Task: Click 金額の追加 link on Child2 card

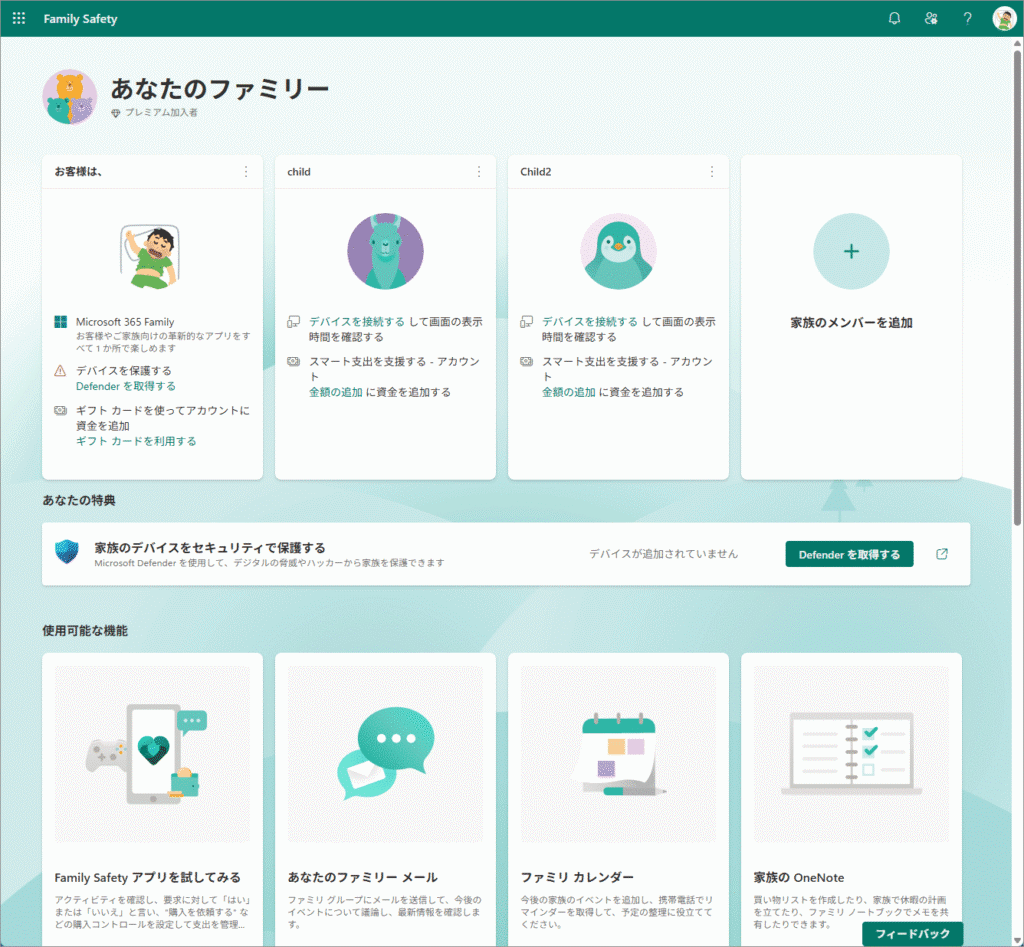Action: click(569, 392)
